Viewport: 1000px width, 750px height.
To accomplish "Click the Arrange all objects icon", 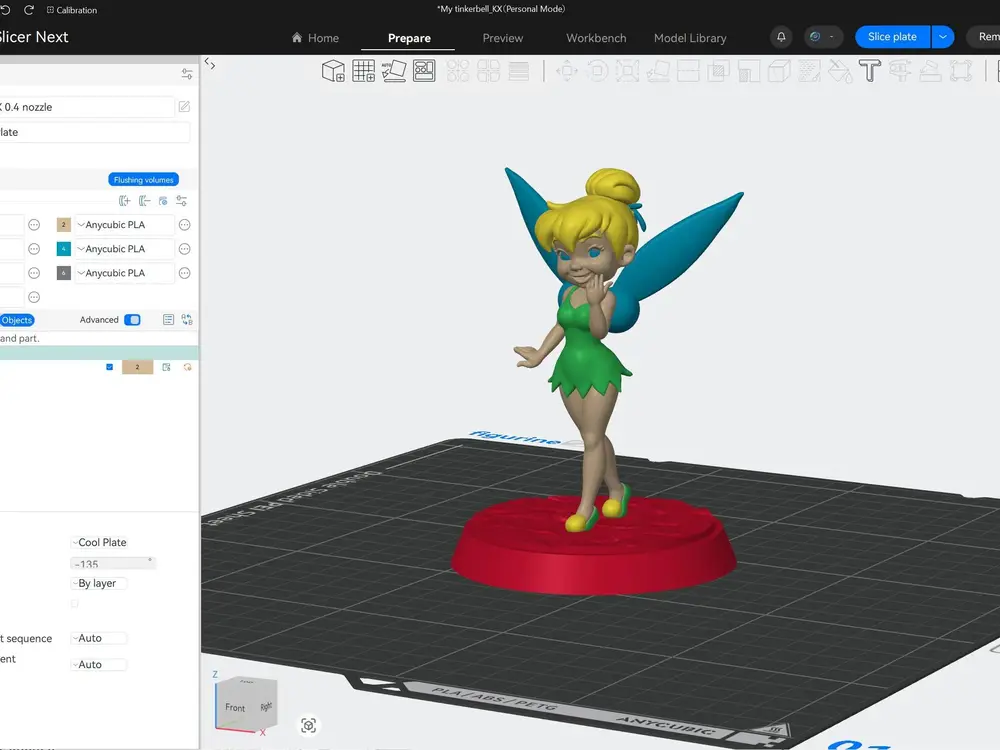I will point(424,71).
